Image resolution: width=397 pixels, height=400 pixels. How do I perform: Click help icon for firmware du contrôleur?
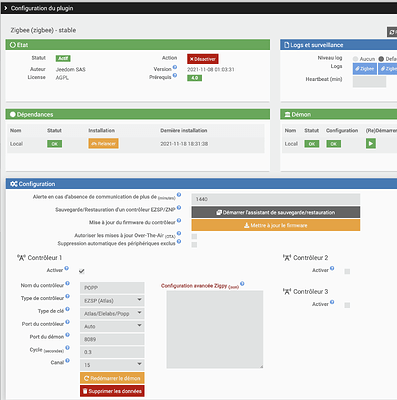[x=179, y=220]
